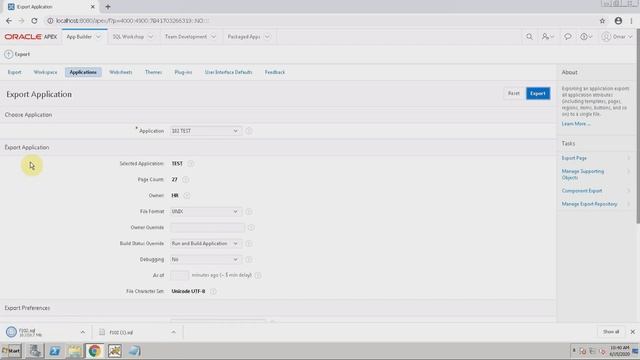This screenshot has width=640, height=360.
Task: Click help icon beside Owner value
Action: click(187, 196)
